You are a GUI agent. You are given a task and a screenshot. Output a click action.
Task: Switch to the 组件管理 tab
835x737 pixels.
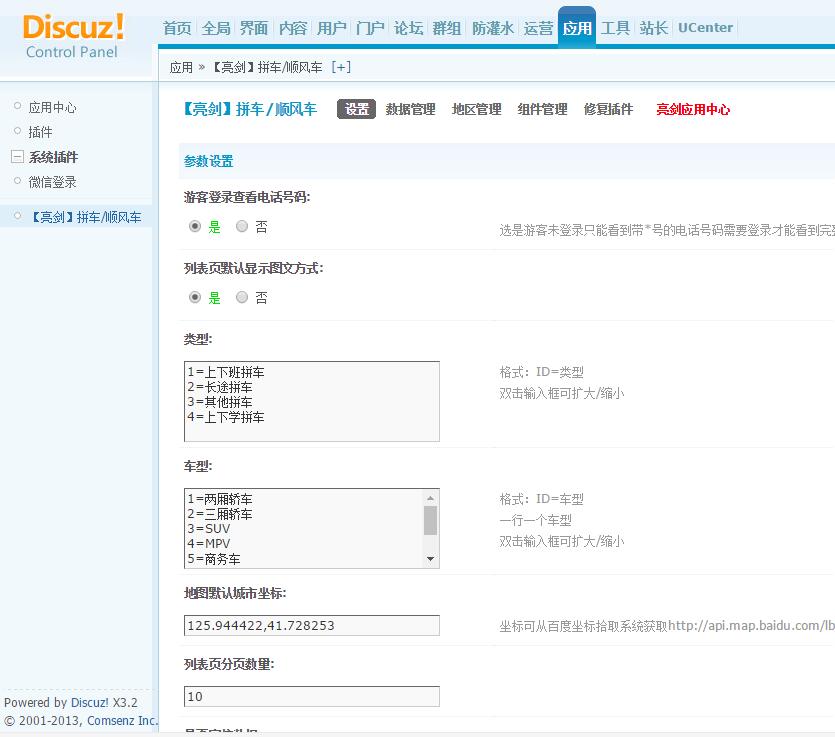[x=541, y=110]
